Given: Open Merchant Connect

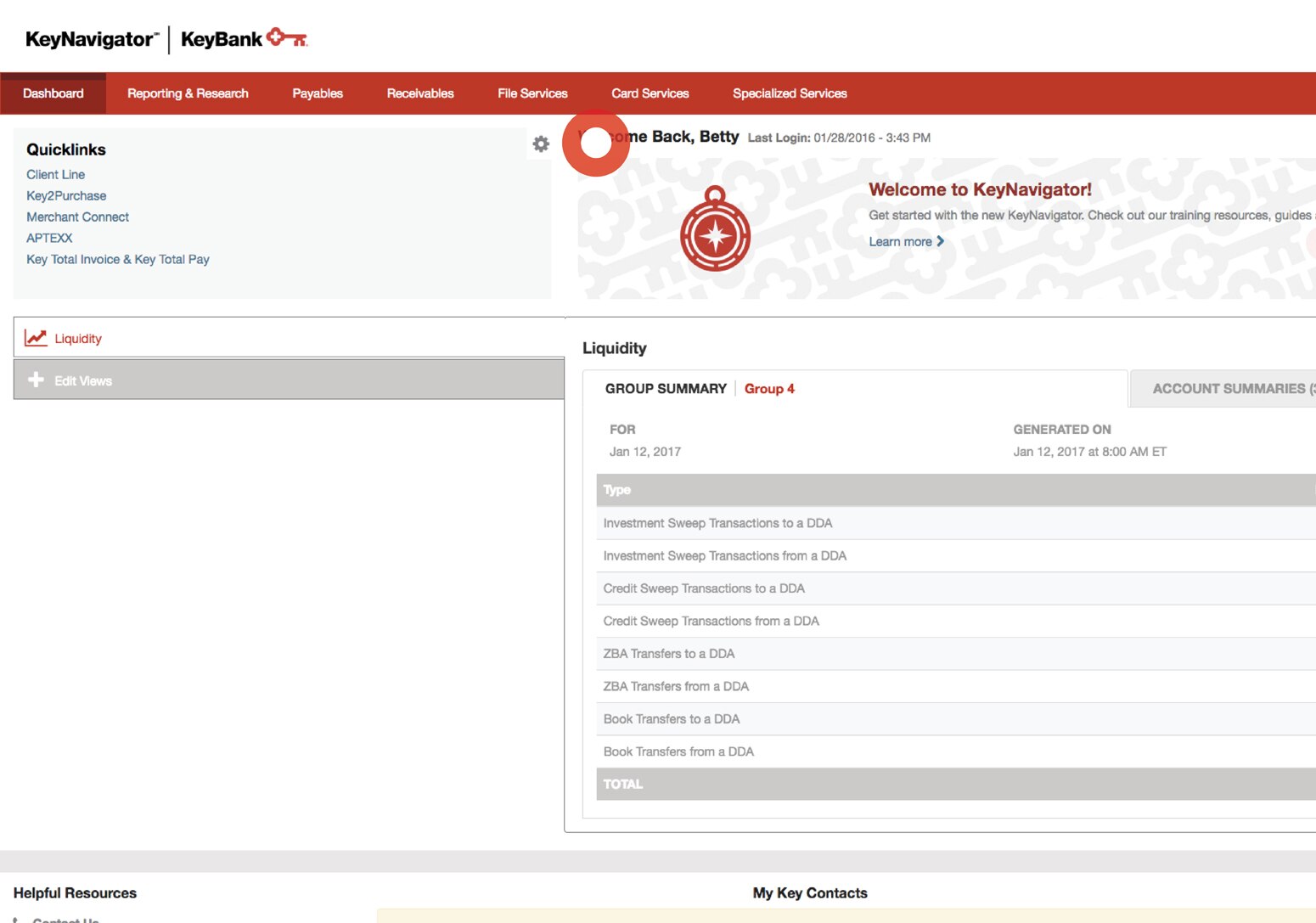Looking at the screenshot, I should point(77,217).
